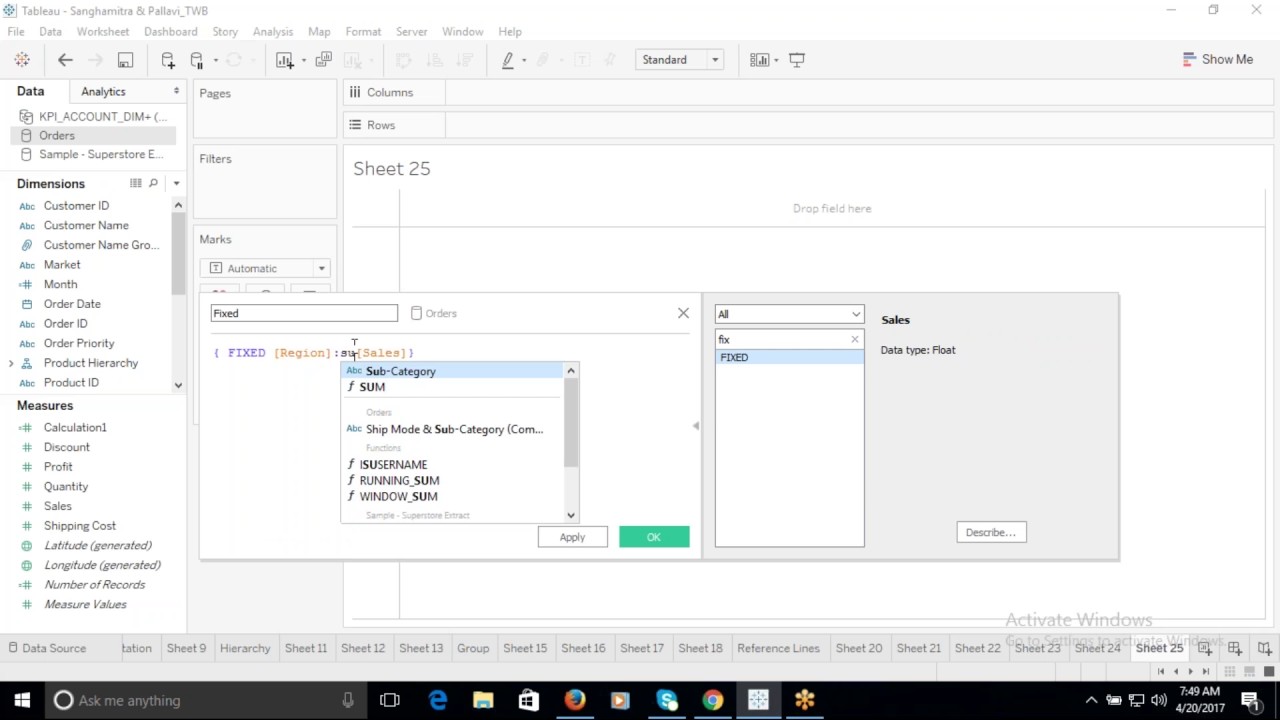The height and width of the screenshot is (720, 1280).
Task: Click the OK button
Action: tap(654, 537)
